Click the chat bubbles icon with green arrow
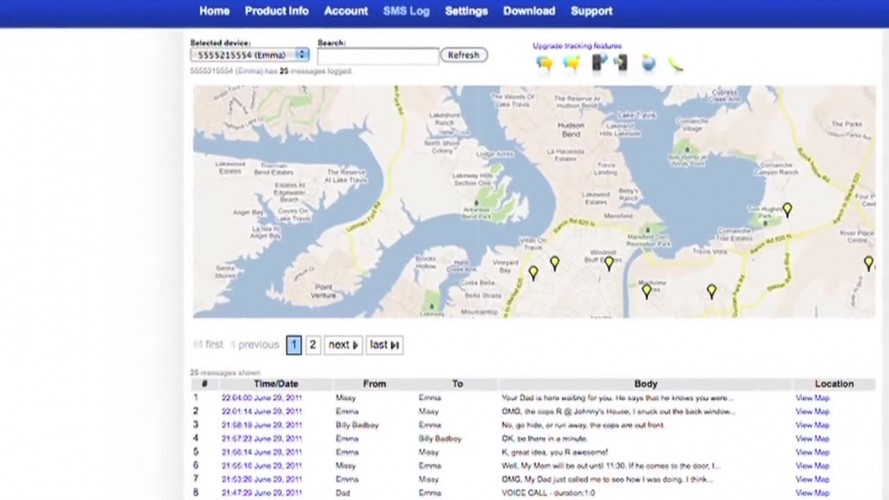The height and width of the screenshot is (500, 889). click(572, 63)
